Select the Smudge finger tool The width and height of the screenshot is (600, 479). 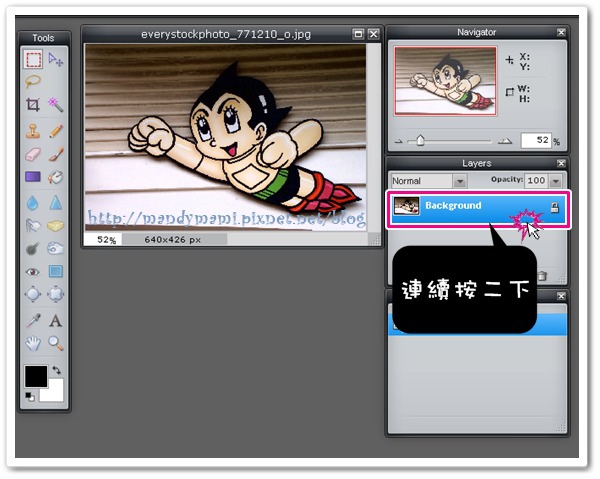coord(33,226)
